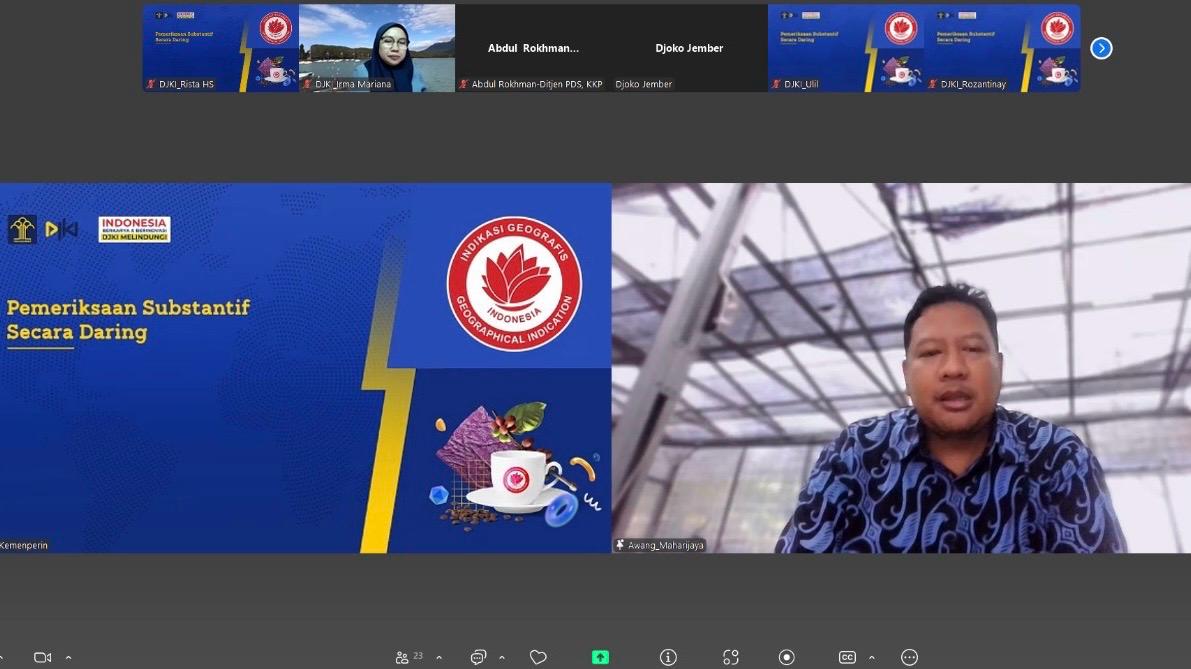The image size is (1191, 669).
Task: Toggle the Record button
Action: pos(787,657)
